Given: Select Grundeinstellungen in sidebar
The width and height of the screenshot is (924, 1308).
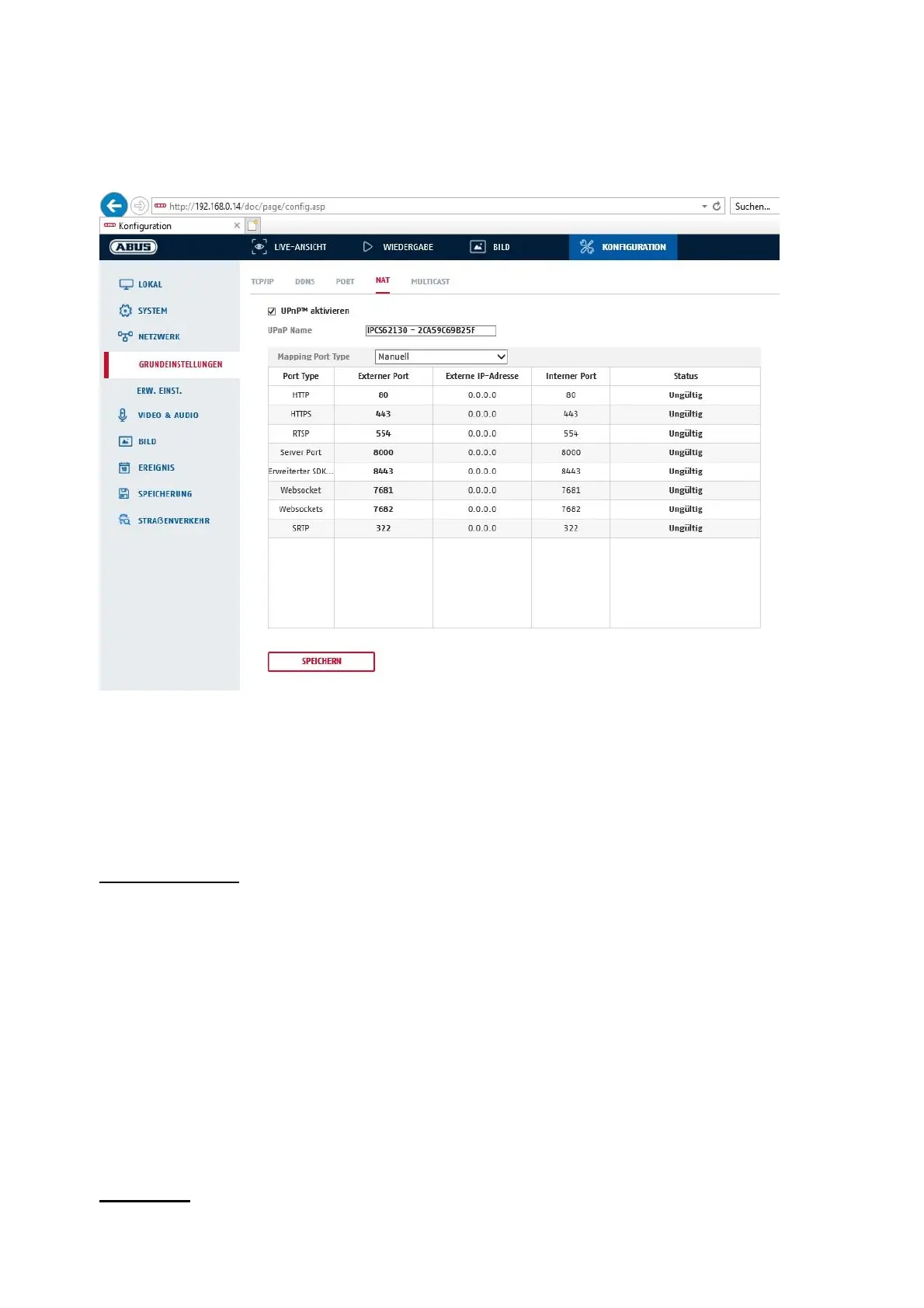Looking at the screenshot, I should [x=180, y=364].
